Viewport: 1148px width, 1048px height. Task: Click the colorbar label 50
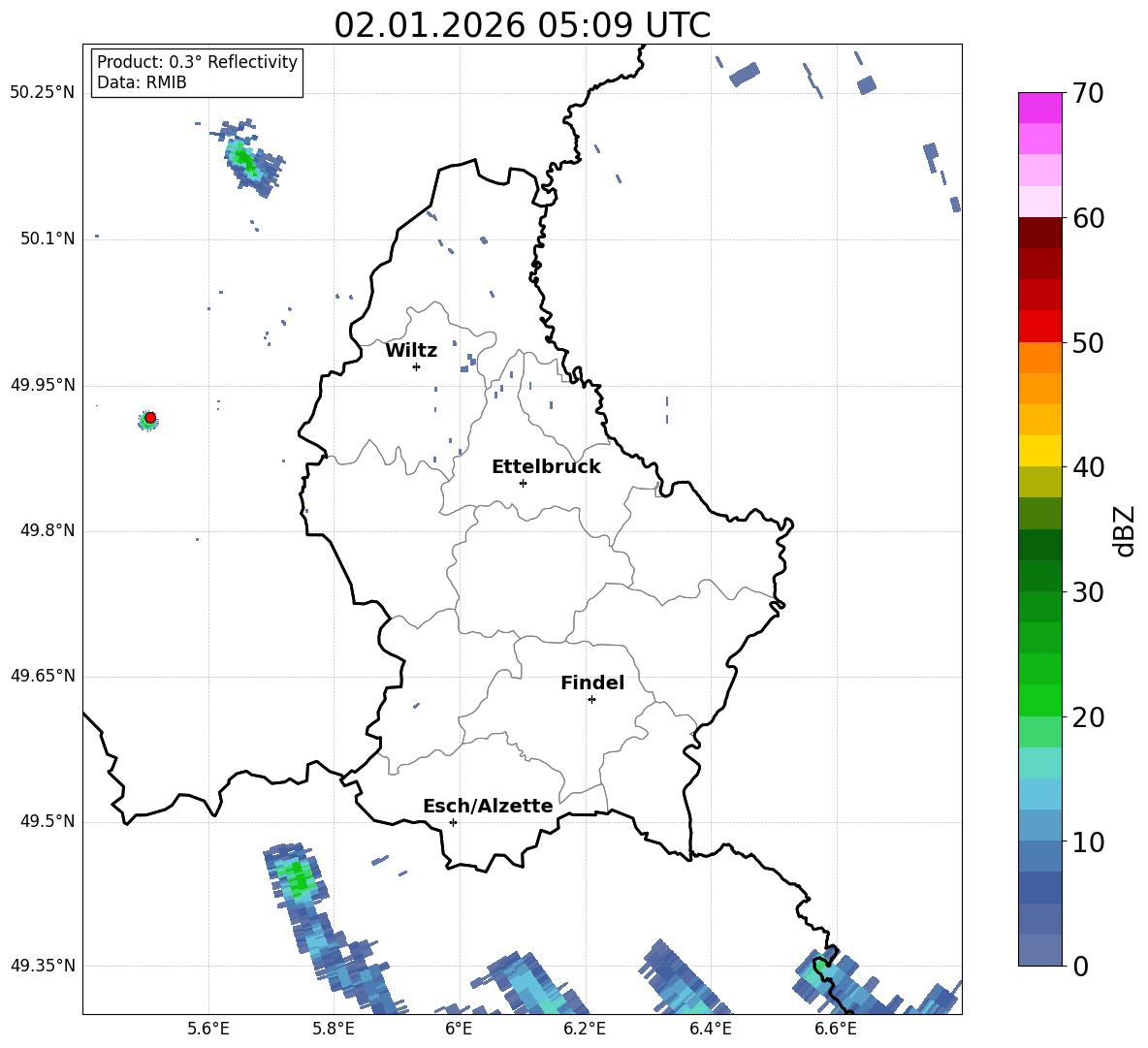click(x=1088, y=343)
